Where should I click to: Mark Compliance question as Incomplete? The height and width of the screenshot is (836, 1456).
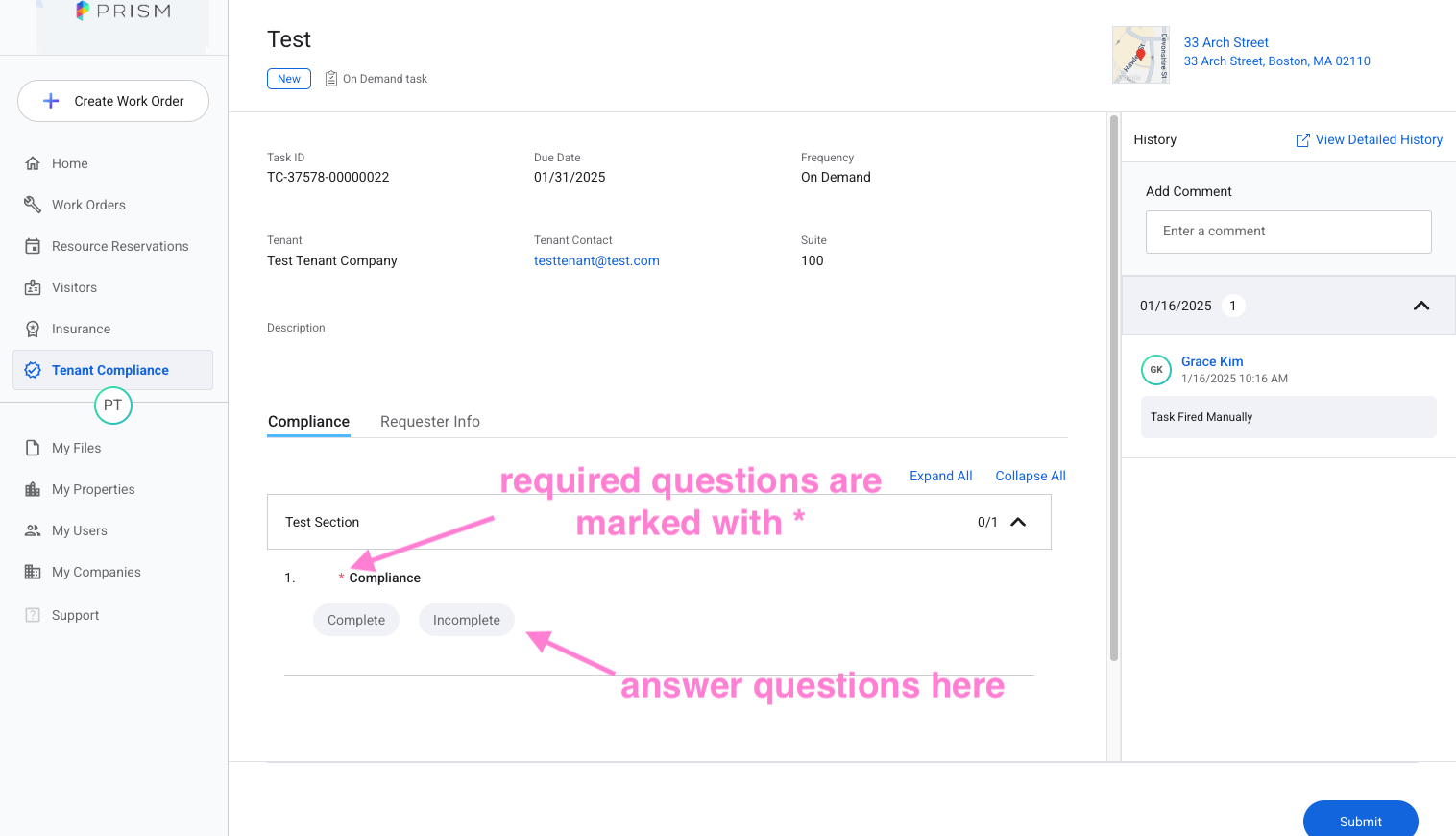pos(467,620)
